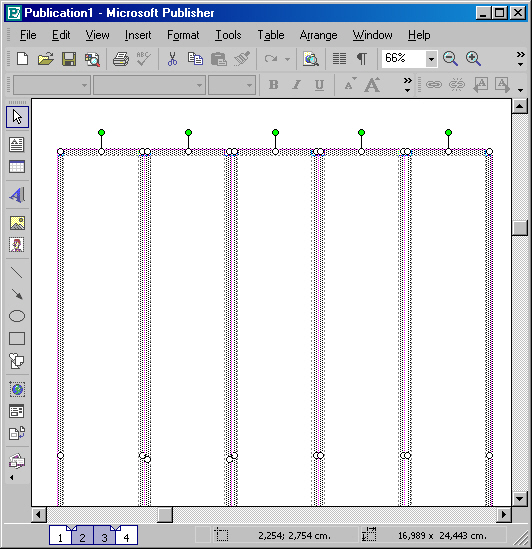The image size is (532, 549).
Task: Toggle the Columns toolbar button
Action: [x=339, y=59]
